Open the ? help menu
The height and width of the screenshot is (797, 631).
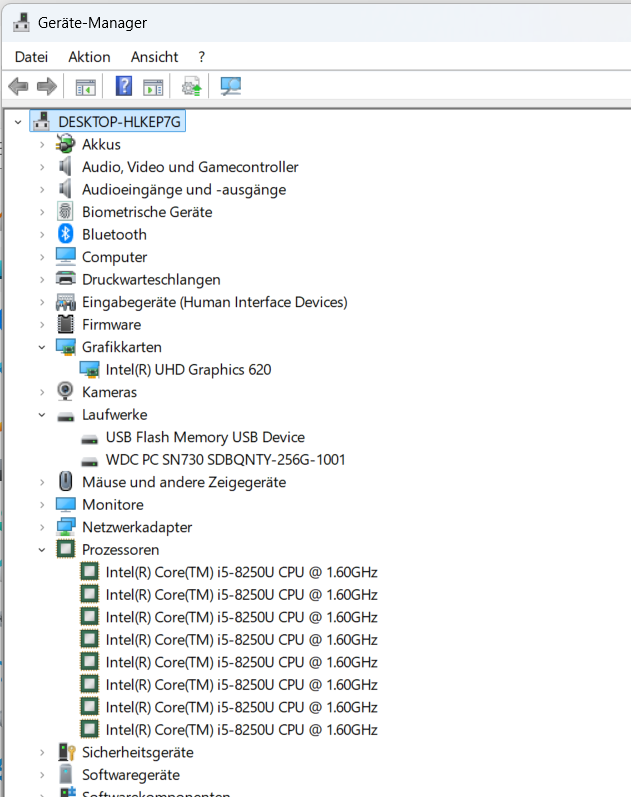pos(201,56)
